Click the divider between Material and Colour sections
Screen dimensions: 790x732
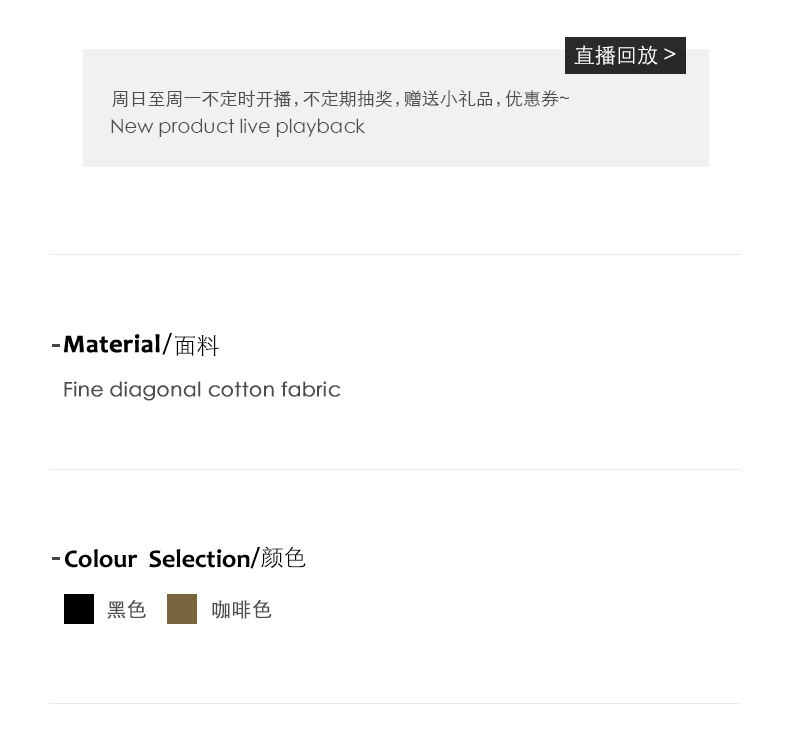(395, 470)
